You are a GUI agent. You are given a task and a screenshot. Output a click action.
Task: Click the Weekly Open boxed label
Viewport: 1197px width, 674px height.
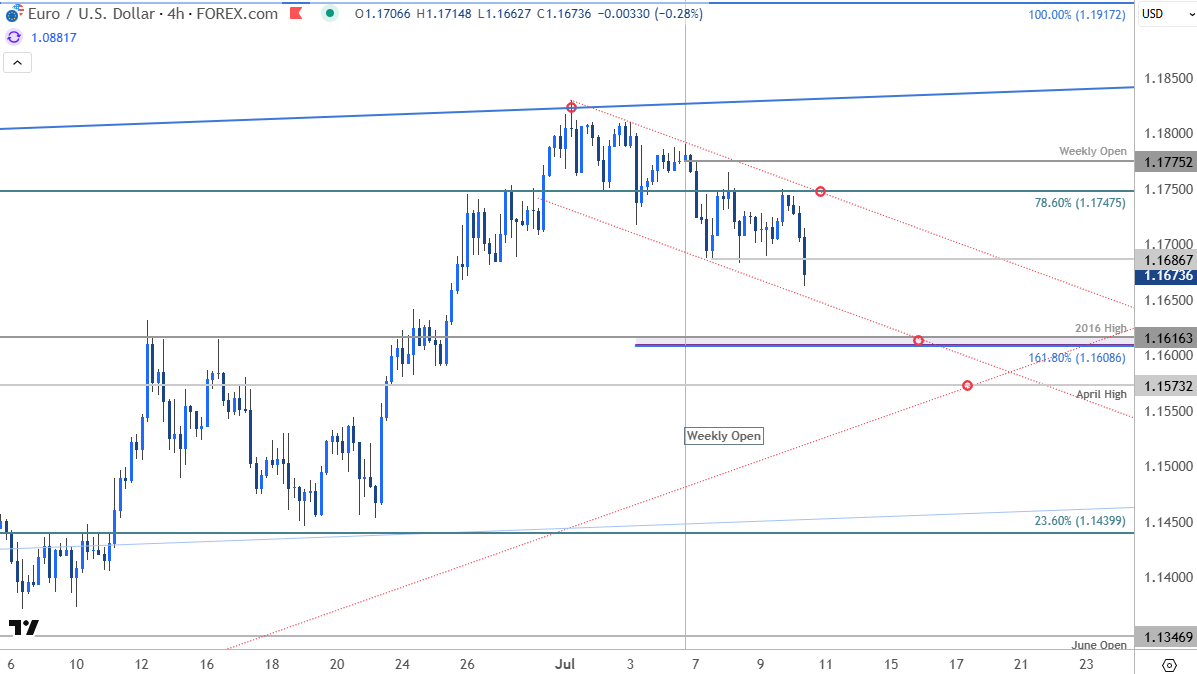(x=724, y=435)
